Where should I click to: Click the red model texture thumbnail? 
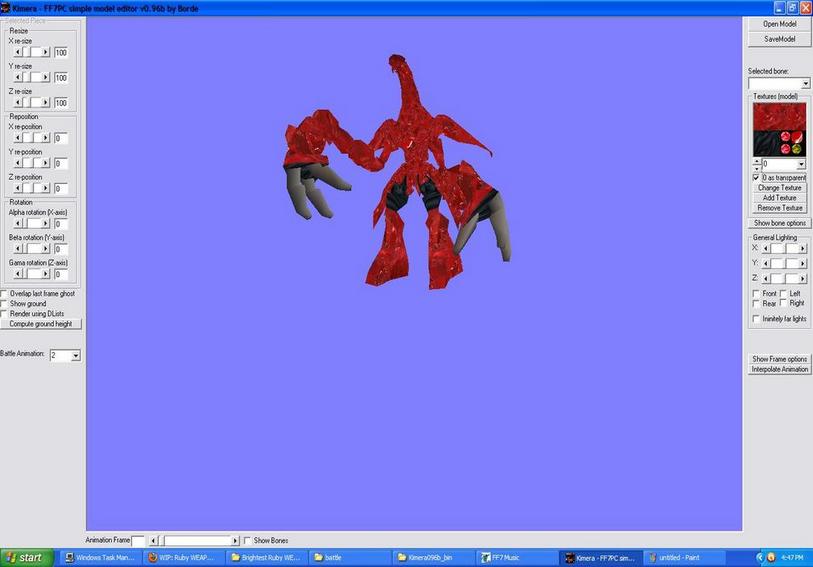779,130
